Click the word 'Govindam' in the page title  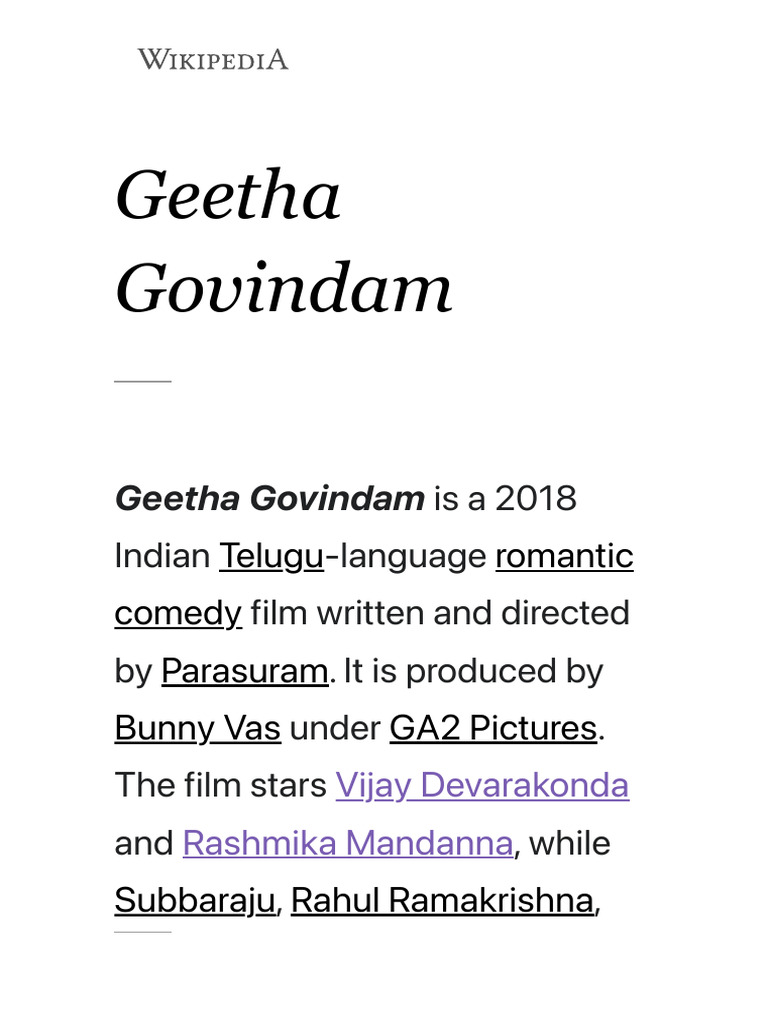pyautogui.click(x=284, y=289)
